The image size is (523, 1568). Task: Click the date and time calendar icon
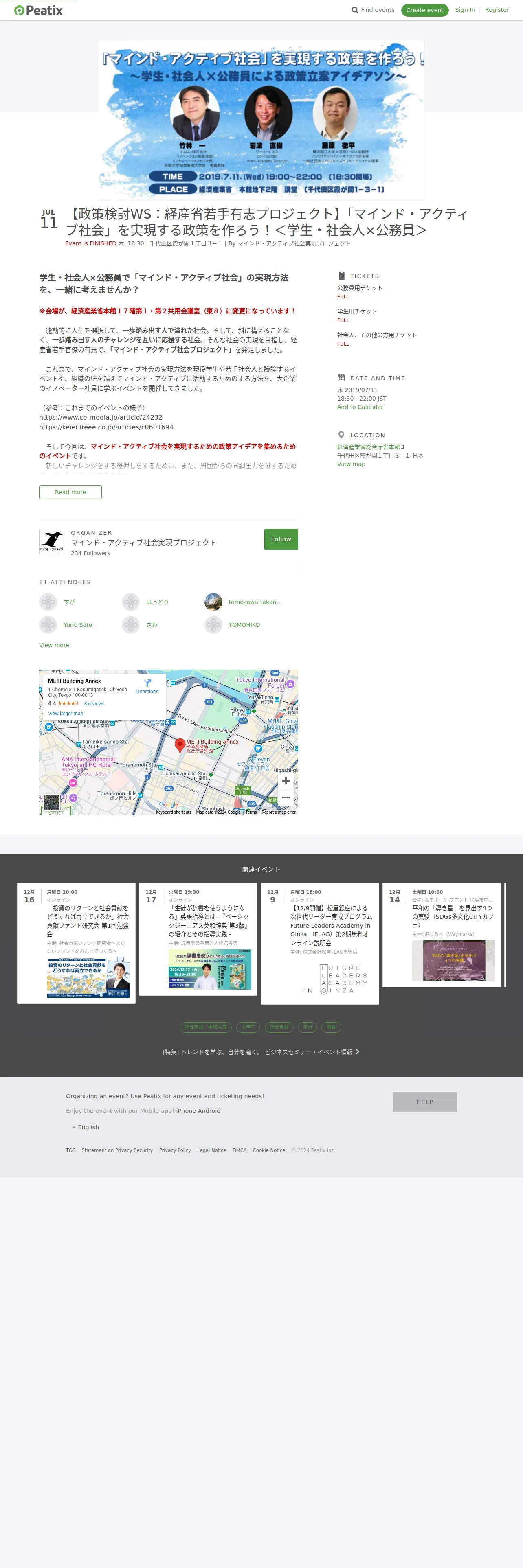tap(342, 378)
